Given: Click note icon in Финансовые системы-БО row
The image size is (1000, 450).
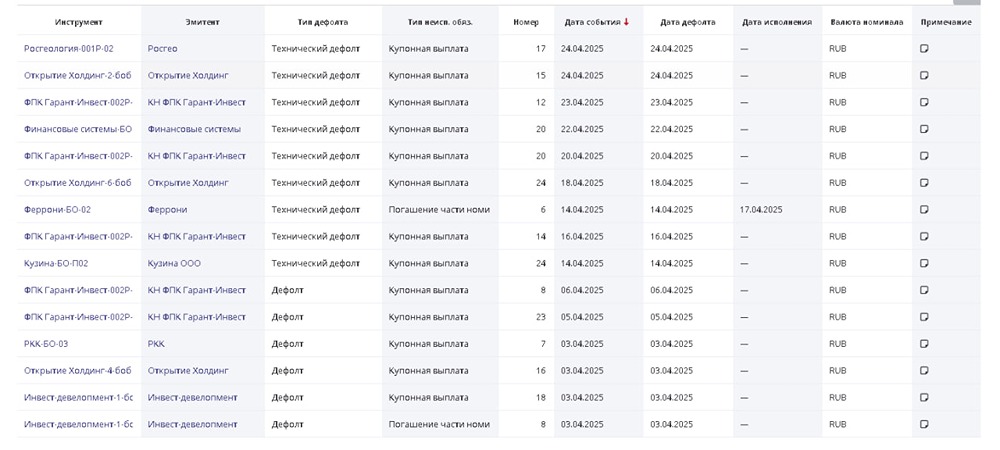Looking at the screenshot, I should pos(924,129).
